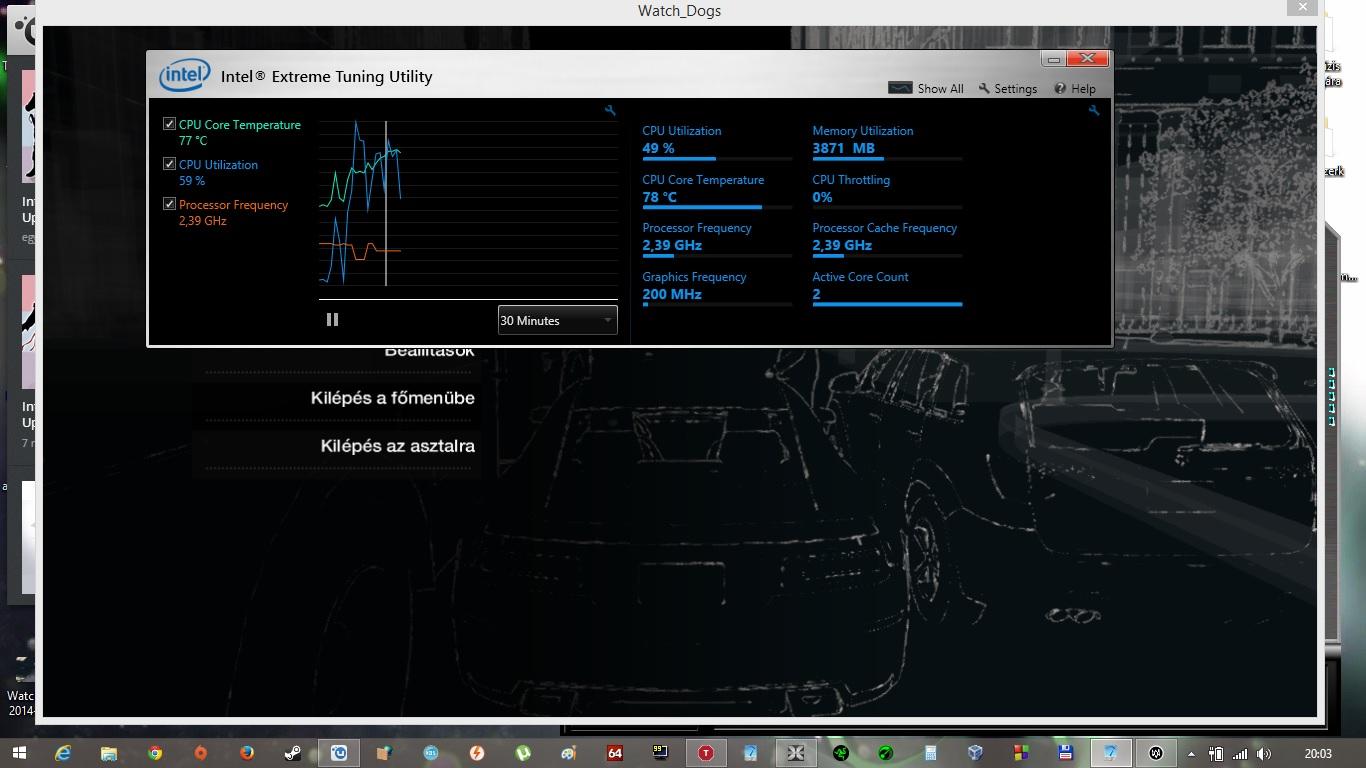Viewport: 1366px width, 768px height.
Task: Open the network signal tray icon
Action: [x=1240, y=754]
